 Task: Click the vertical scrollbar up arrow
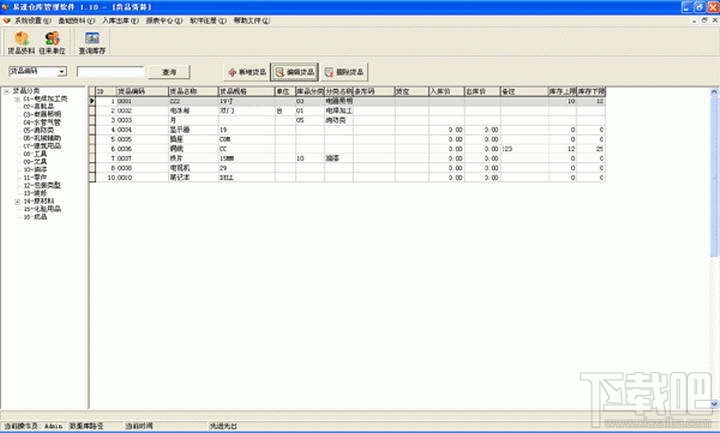pos(714,92)
